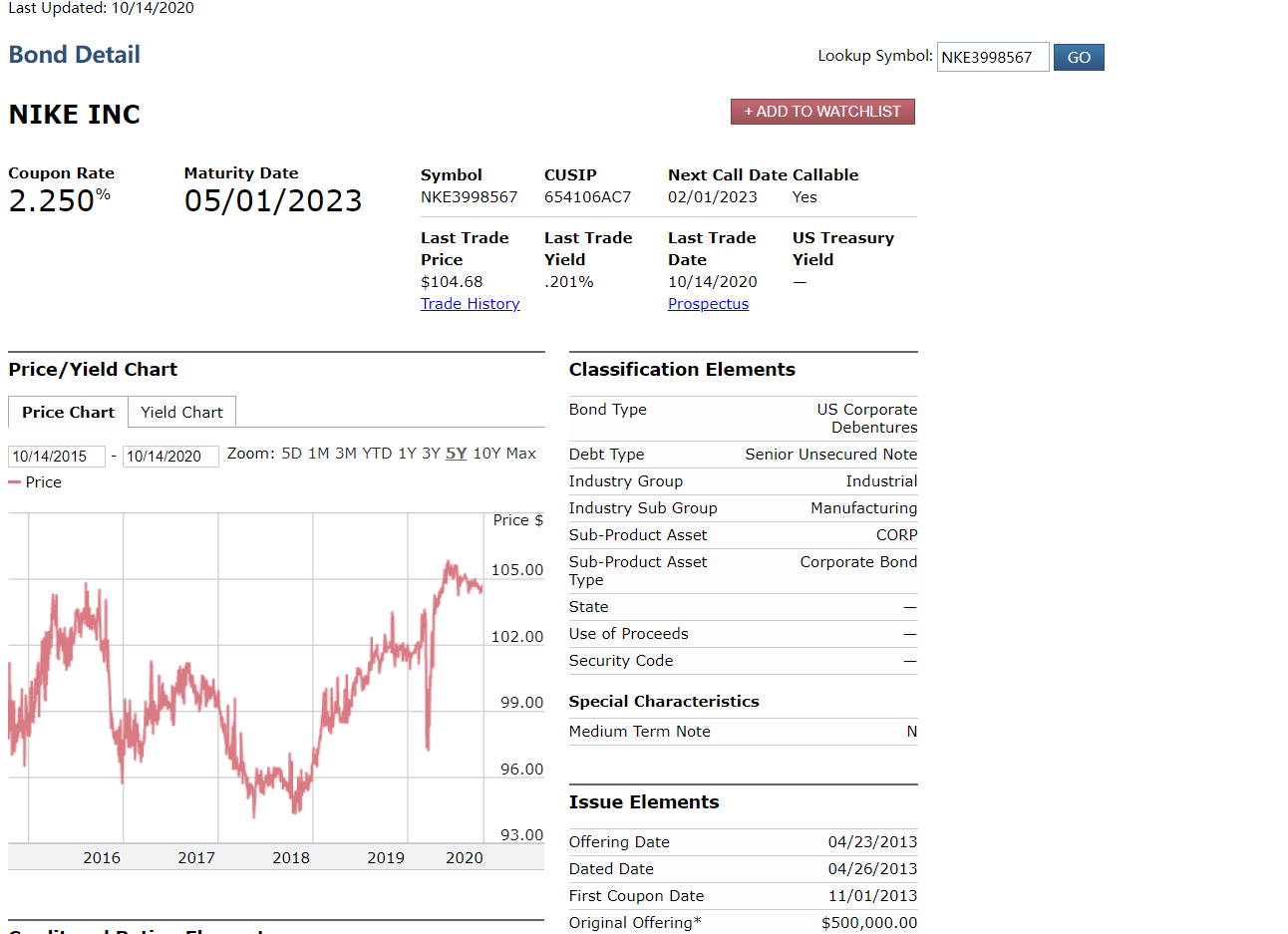Click the last trade yield .201%
Screen dimensions: 1288x934
(x=568, y=282)
